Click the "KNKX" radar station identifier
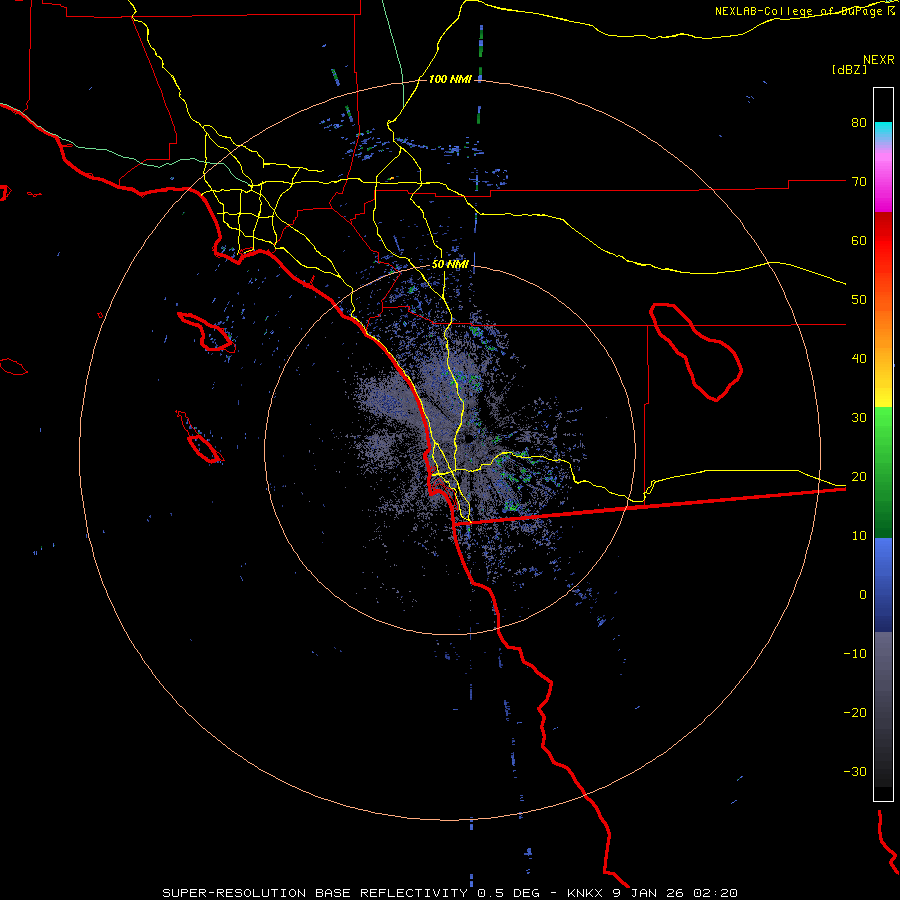This screenshot has width=900, height=900. pos(584,893)
